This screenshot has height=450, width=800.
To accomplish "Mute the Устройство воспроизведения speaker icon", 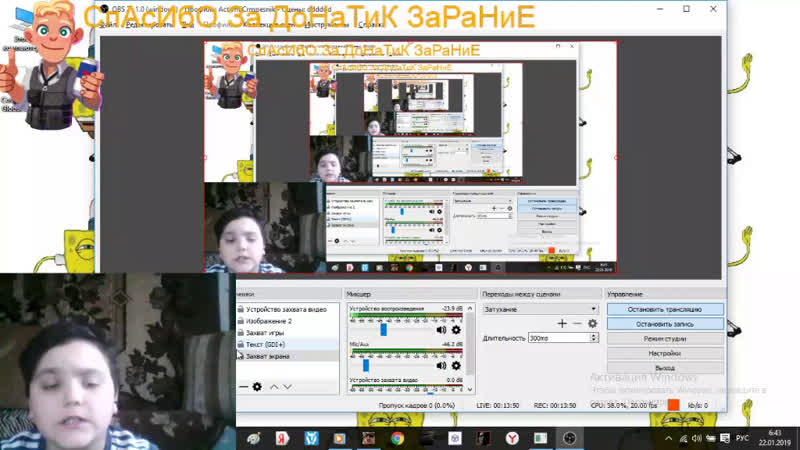I will point(441,330).
